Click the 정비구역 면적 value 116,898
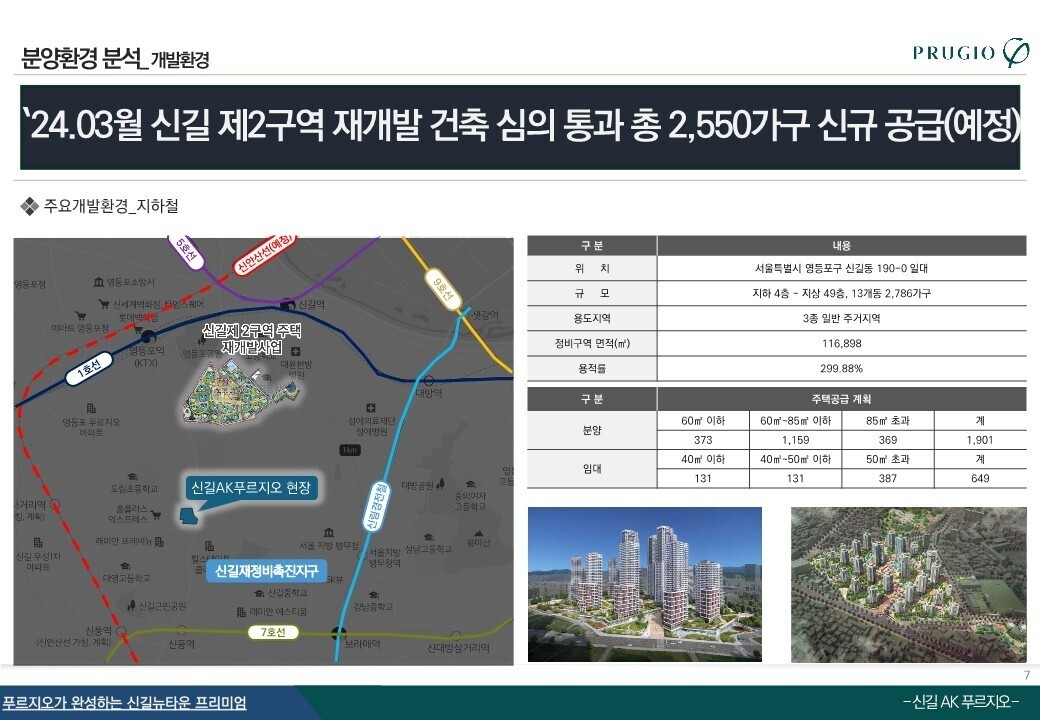 tap(842, 343)
